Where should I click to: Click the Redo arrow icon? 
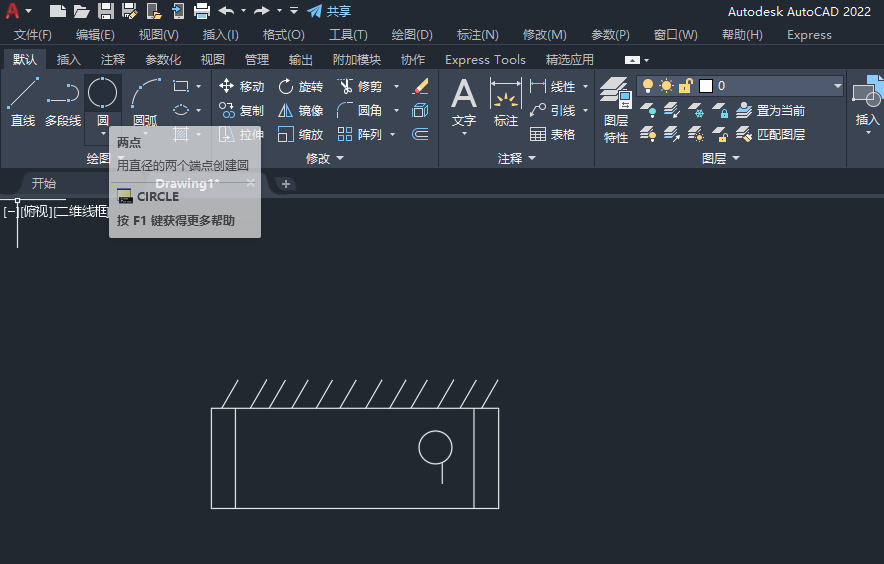pyautogui.click(x=262, y=11)
